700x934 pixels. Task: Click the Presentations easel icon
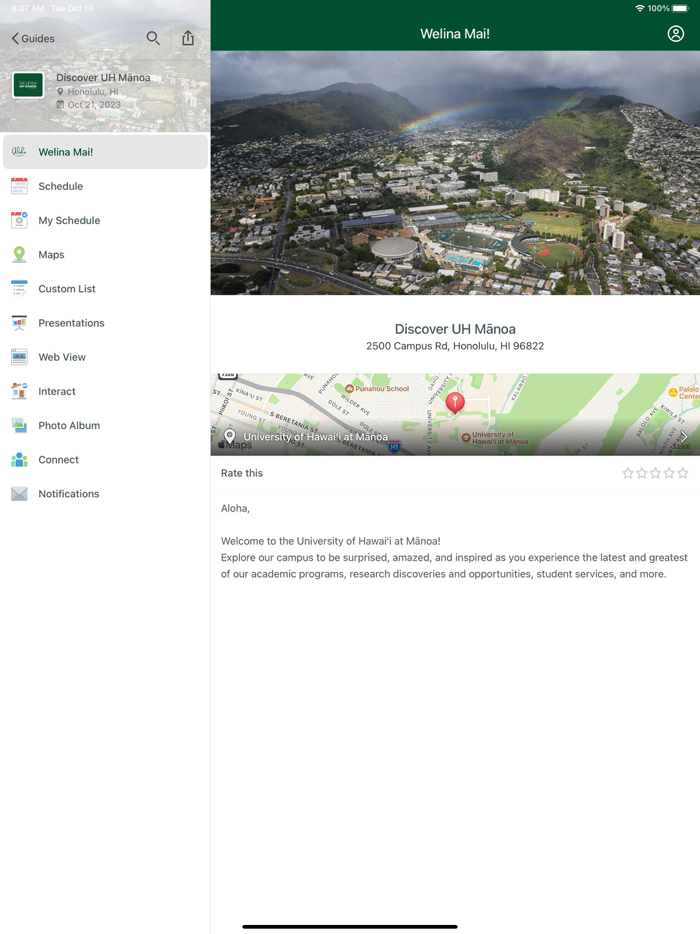coord(19,323)
